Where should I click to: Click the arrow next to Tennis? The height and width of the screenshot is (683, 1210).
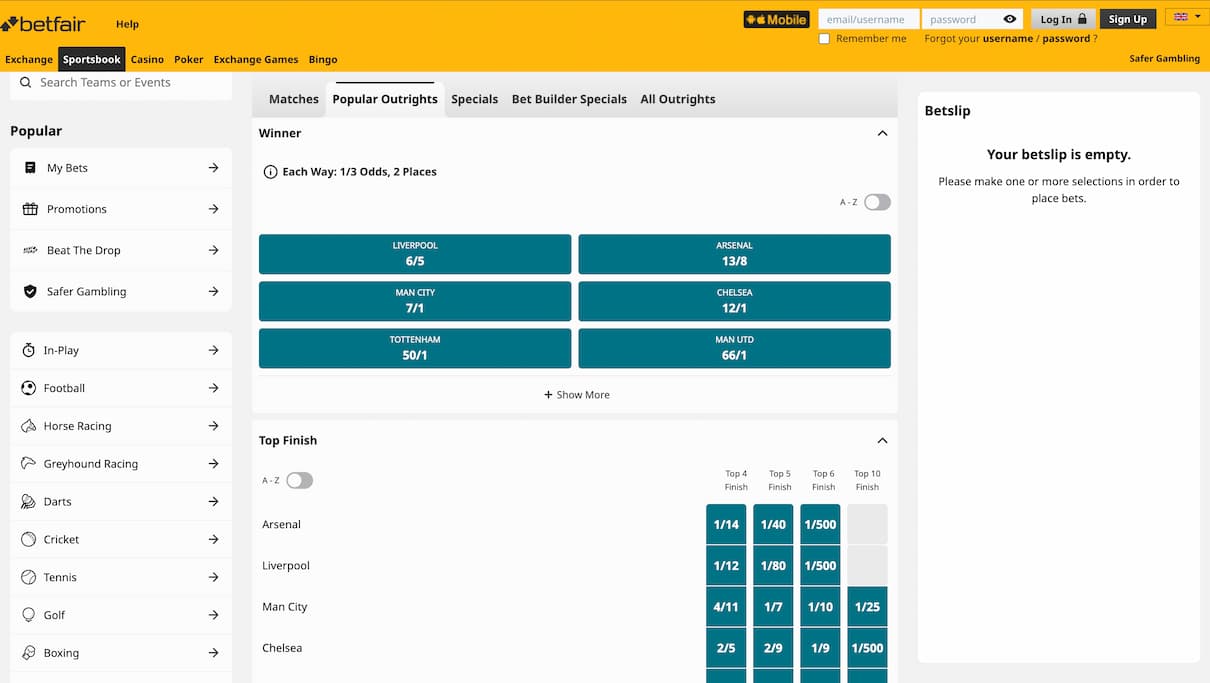[213, 577]
